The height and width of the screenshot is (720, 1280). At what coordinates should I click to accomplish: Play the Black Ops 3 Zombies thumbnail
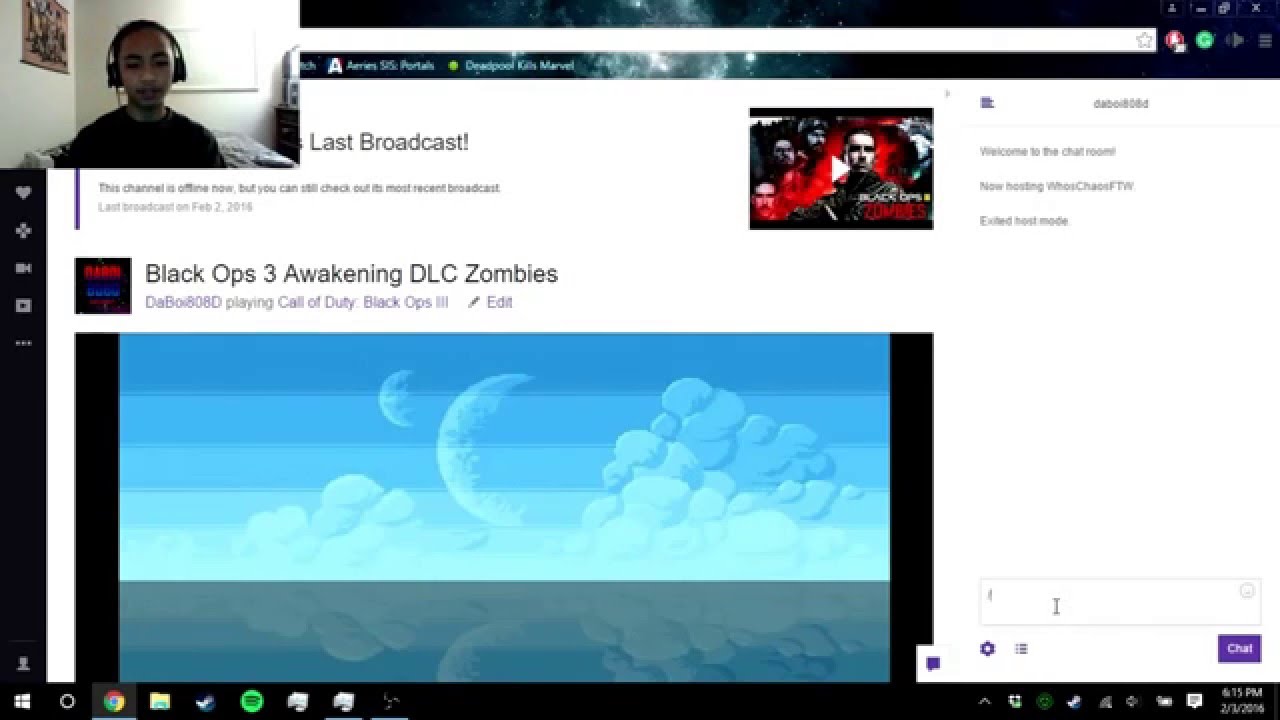point(841,169)
